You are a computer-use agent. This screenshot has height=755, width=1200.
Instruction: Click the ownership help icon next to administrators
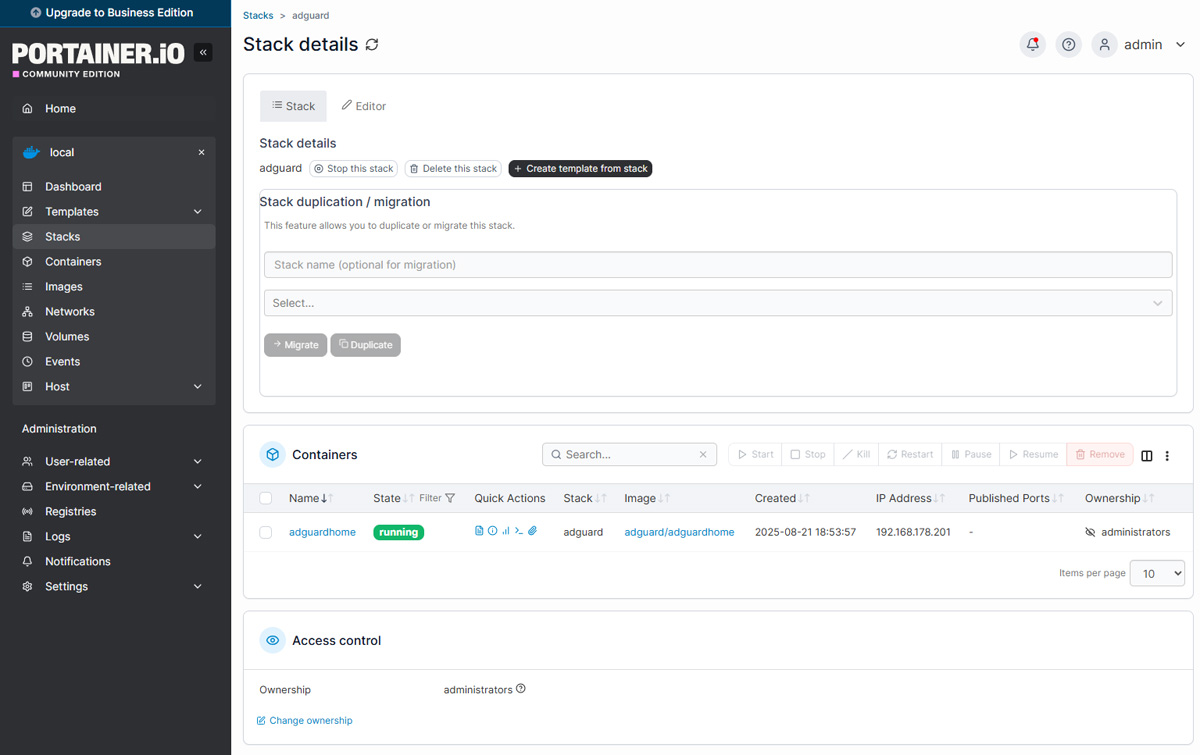(x=521, y=689)
